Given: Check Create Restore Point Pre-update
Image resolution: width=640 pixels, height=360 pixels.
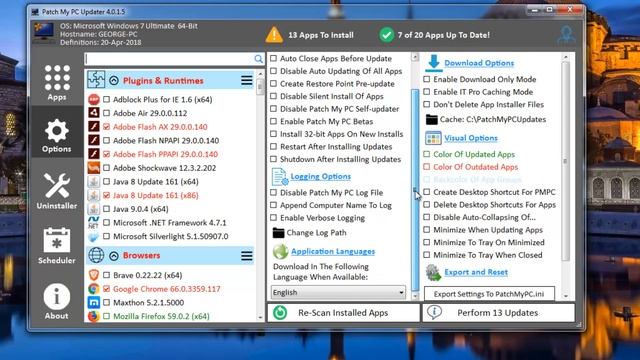Looking at the screenshot, I should click(x=273, y=84).
